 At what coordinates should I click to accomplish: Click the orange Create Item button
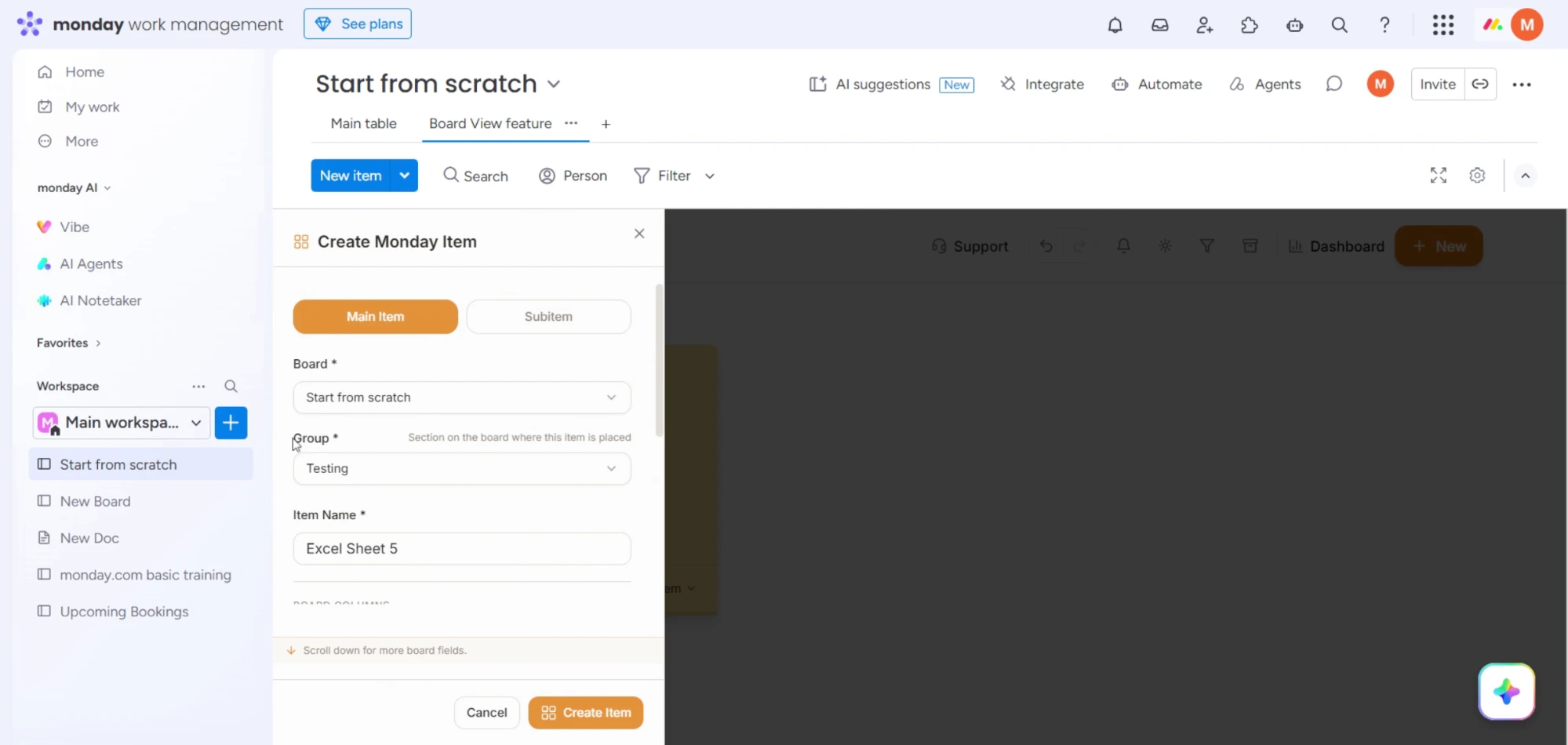585,713
